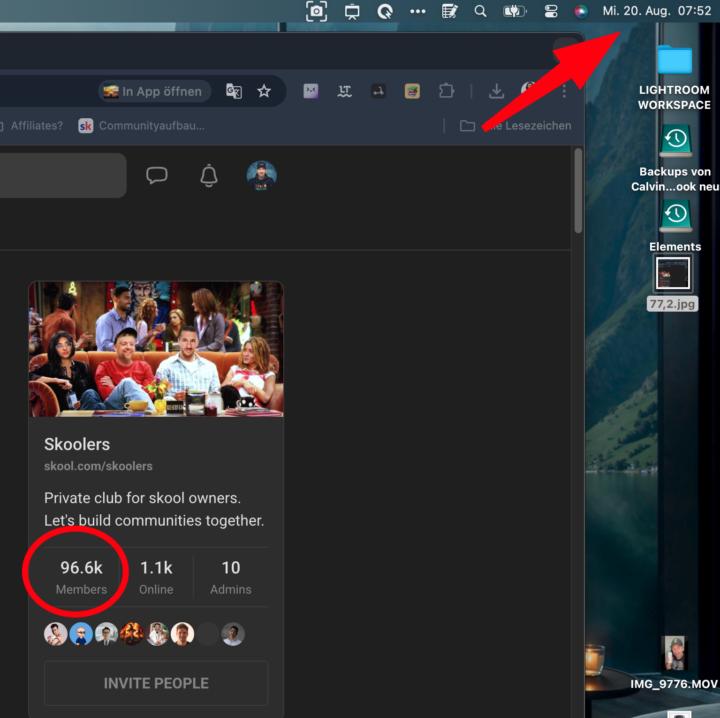Image resolution: width=720 pixels, height=718 pixels.
Task: Open the browser three-dot menu
Action: (x=564, y=91)
